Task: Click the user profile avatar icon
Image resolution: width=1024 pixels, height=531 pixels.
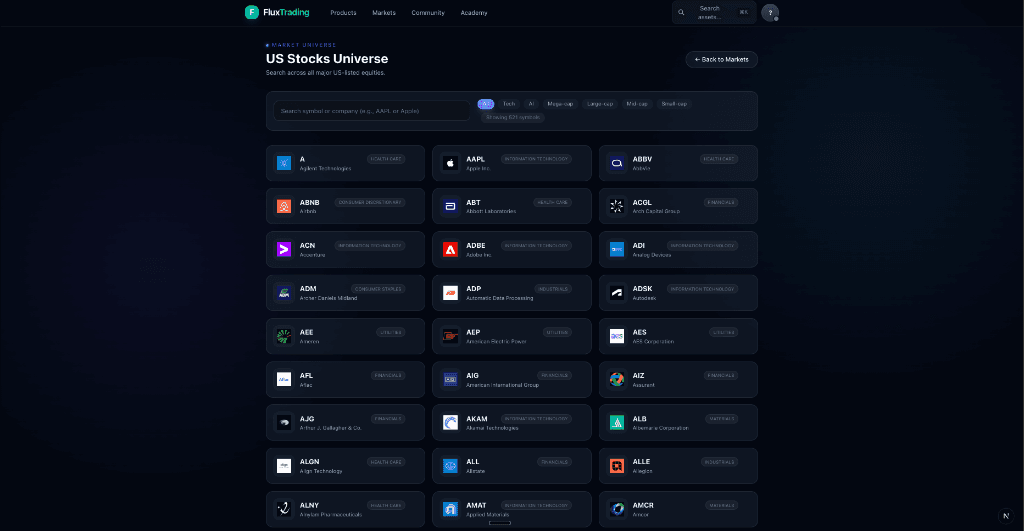Action: pyautogui.click(x=769, y=13)
